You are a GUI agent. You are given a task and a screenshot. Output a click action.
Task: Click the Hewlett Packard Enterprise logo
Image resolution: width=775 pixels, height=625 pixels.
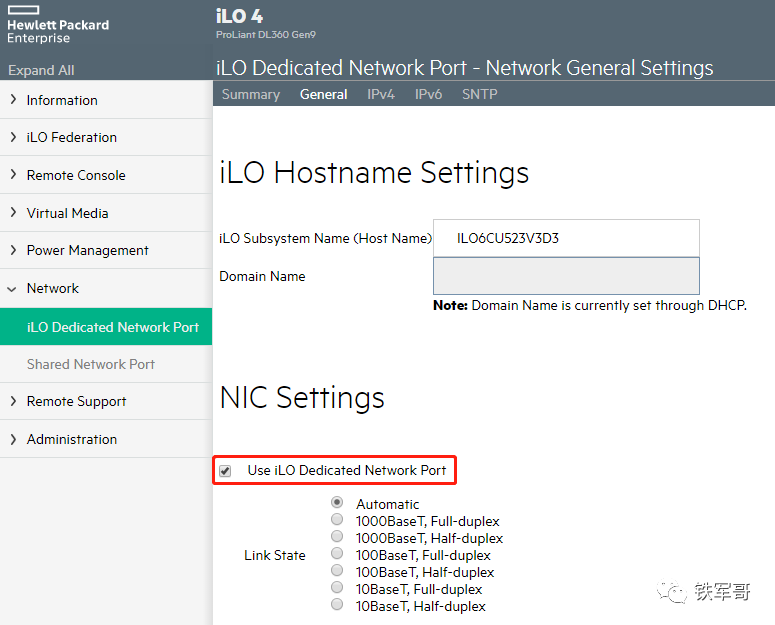(58, 26)
